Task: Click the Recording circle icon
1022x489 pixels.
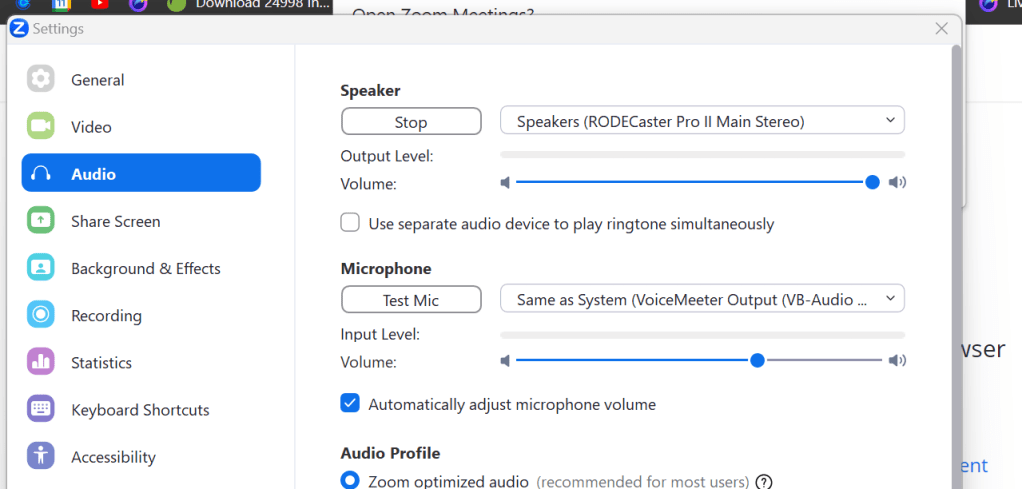Action: point(40,315)
